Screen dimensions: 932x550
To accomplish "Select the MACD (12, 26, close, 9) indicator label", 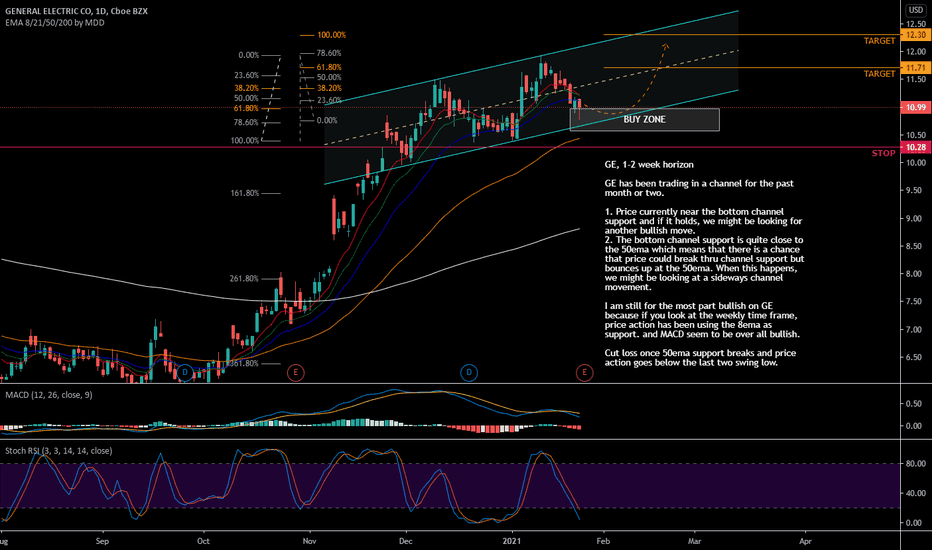I will pos(49,395).
